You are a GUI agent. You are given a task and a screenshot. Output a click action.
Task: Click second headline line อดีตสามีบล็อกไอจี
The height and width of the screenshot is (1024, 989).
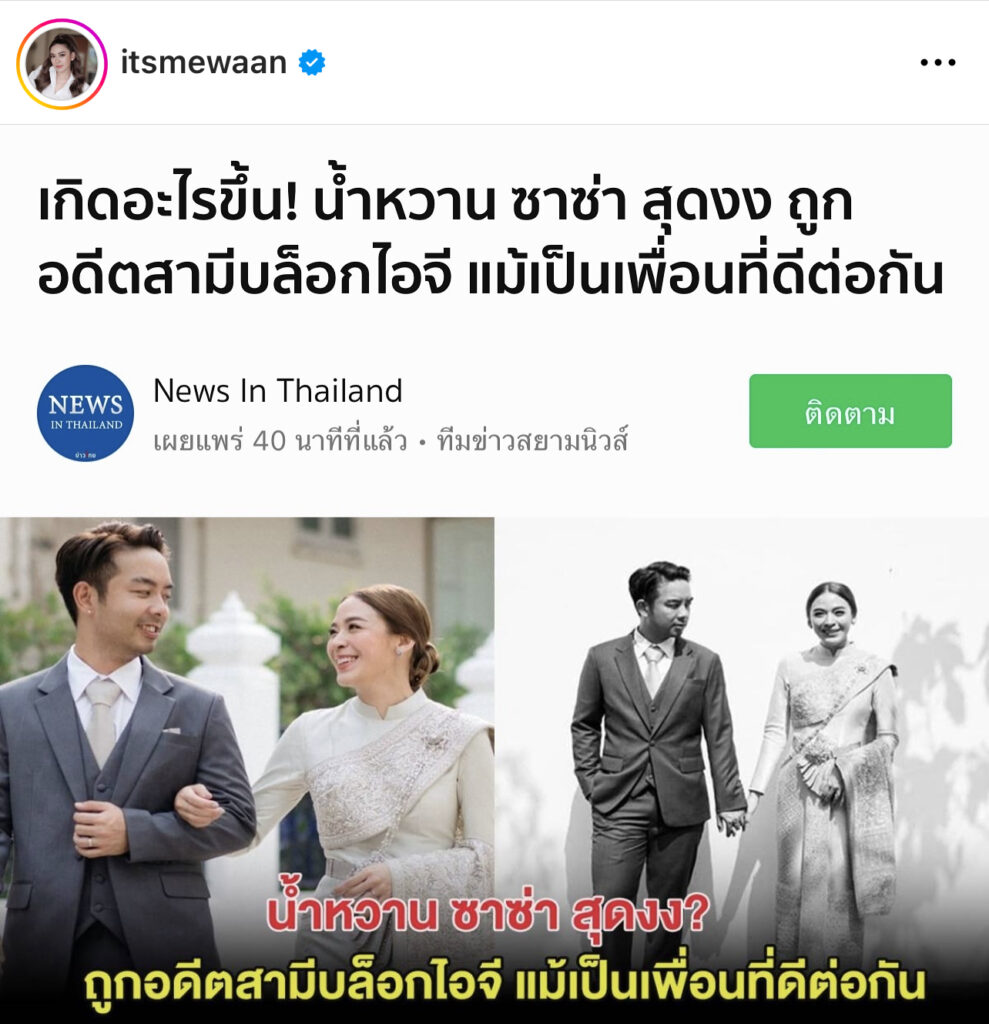click(x=244, y=276)
